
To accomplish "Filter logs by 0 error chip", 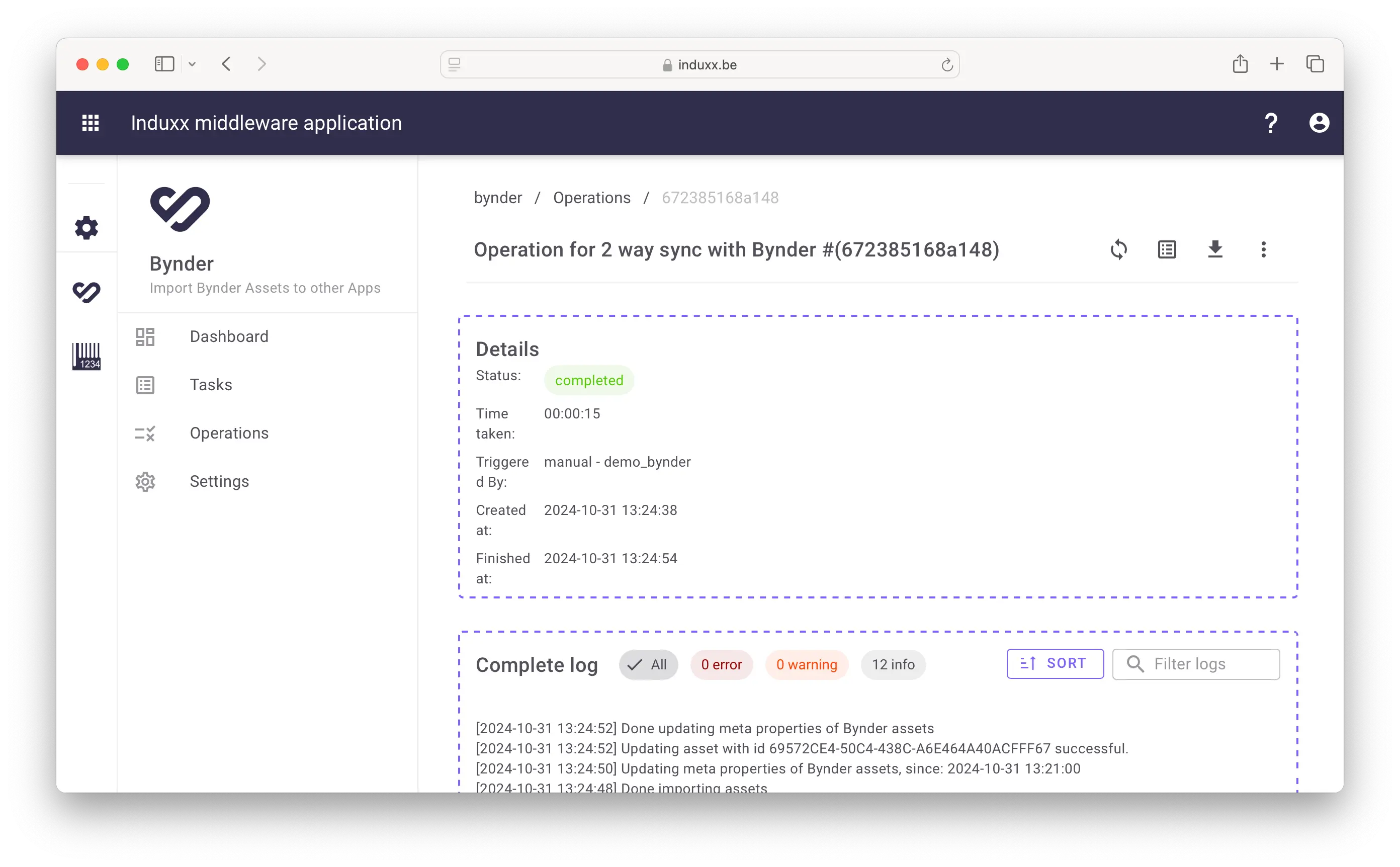I will [x=721, y=665].
